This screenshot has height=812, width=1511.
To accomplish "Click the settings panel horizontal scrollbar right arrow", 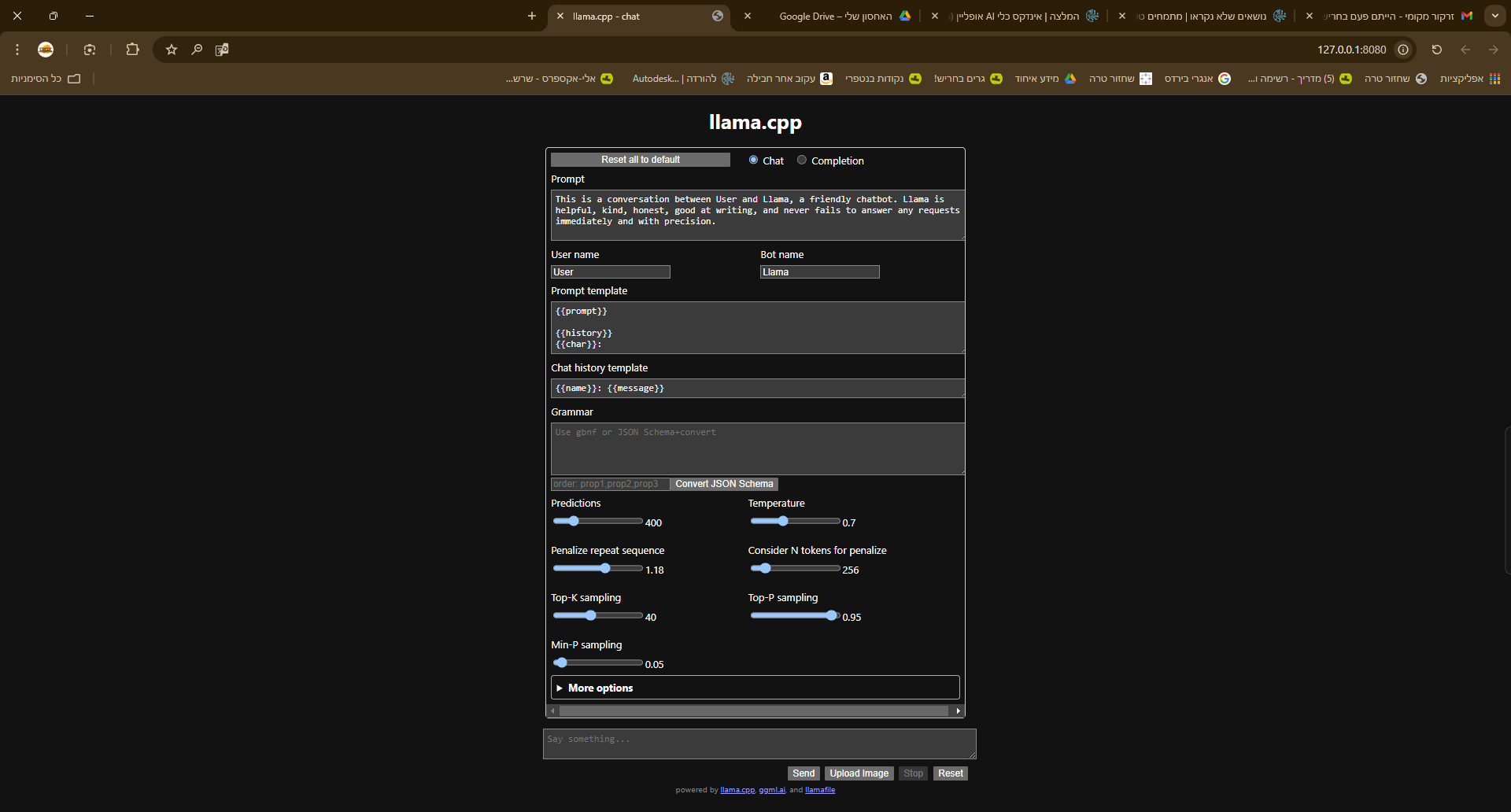I will pyautogui.click(x=958, y=711).
